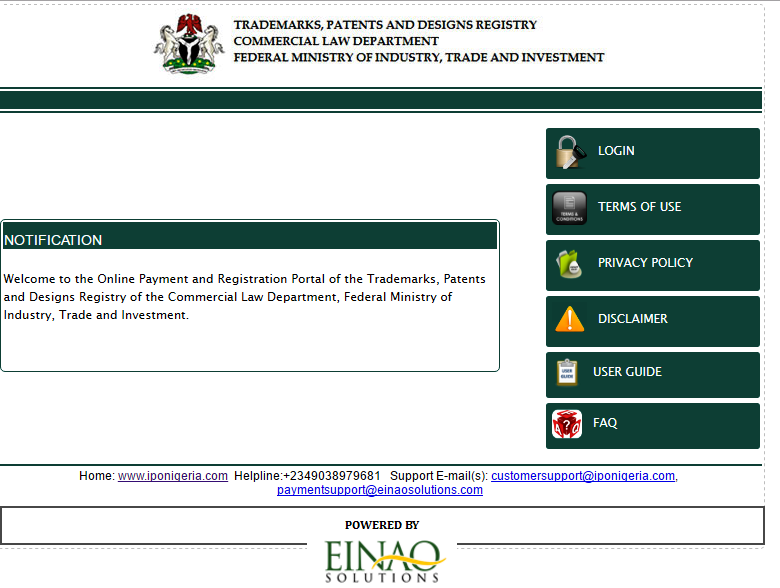Click the padlock icon beside Login
The image size is (780, 588).
pos(570,152)
